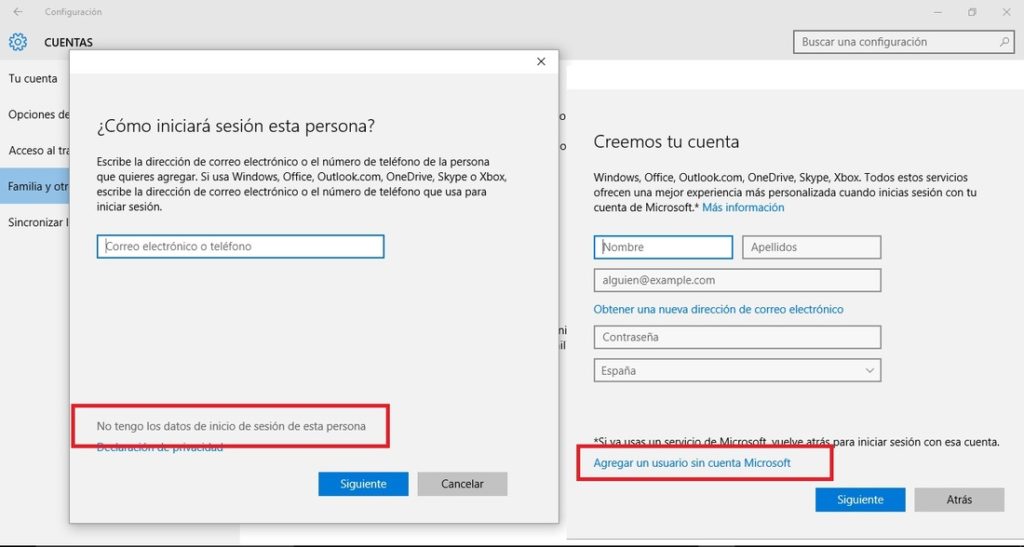Click the Correo electrónico o teléfono field
The image size is (1024, 547).
coord(240,247)
